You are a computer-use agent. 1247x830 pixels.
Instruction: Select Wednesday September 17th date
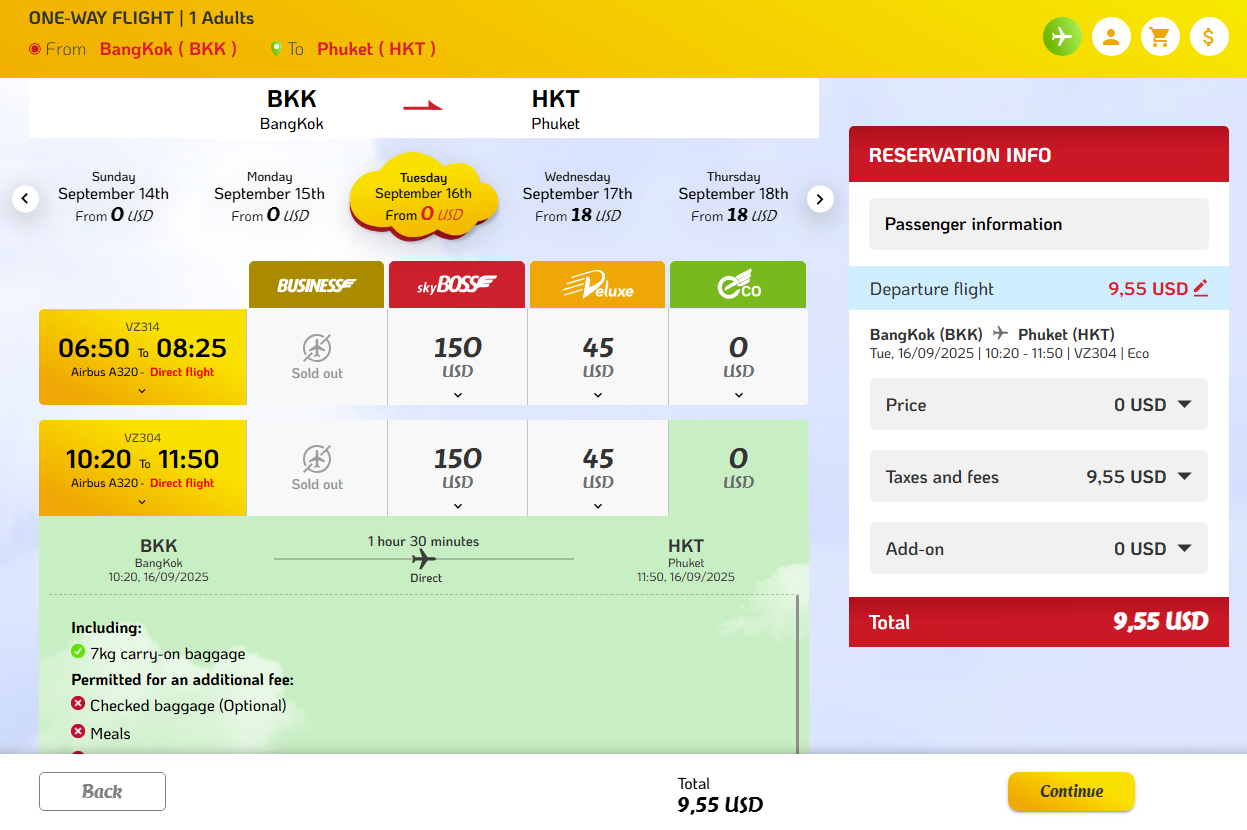click(577, 196)
